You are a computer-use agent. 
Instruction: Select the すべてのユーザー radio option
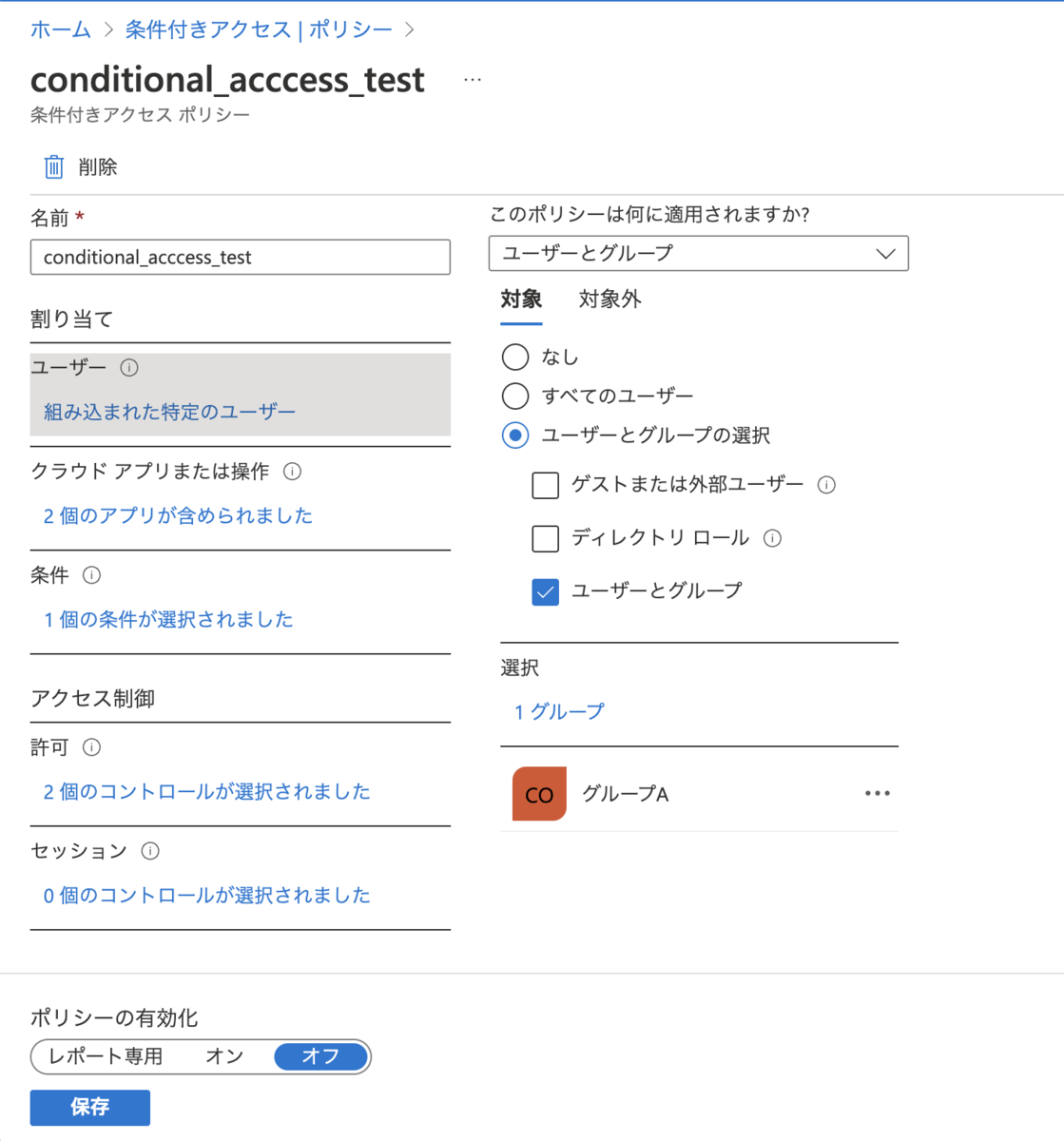[x=515, y=396]
